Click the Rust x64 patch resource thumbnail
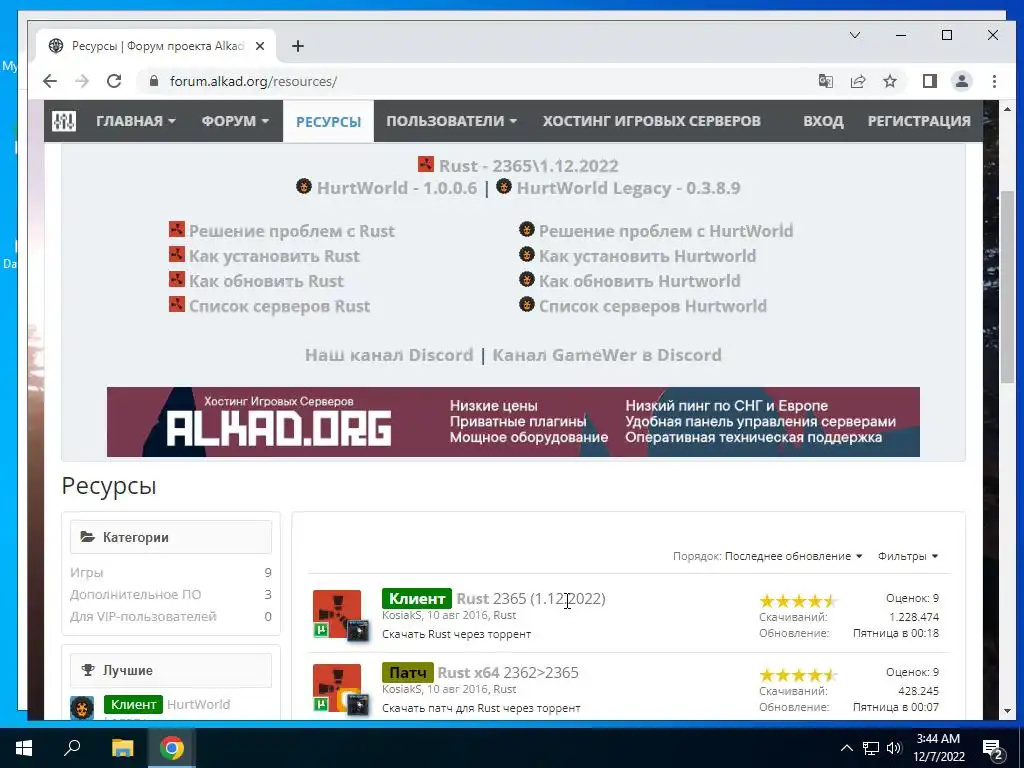 [337, 688]
